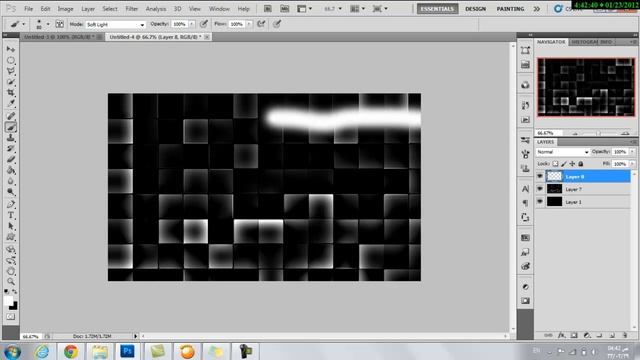The width and height of the screenshot is (640, 360).
Task: Select the History Brush tool
Action: pyautogui.click(x=11, y=149)
